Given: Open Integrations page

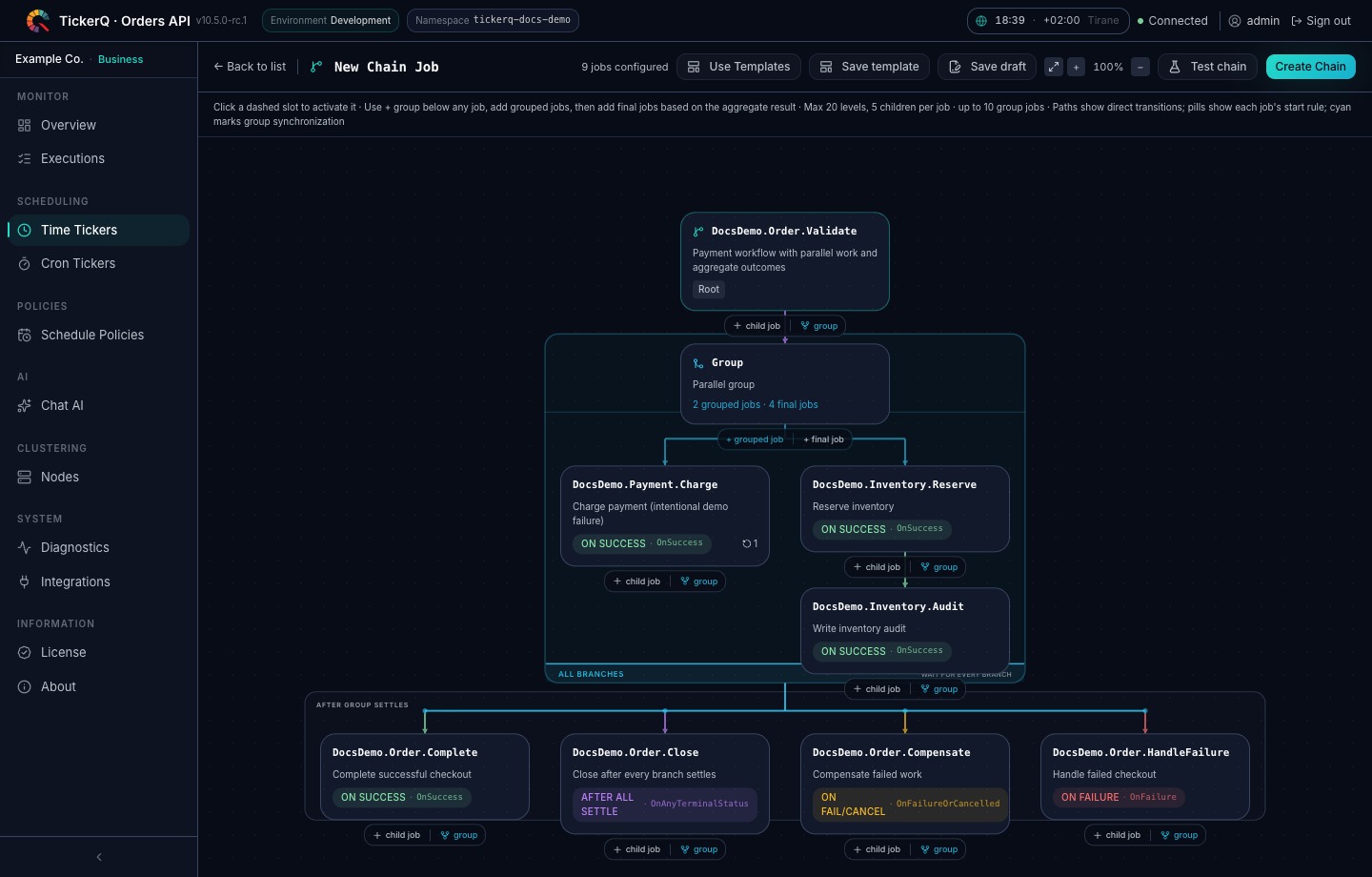Looking at the screenshot, I should [99, 581].
